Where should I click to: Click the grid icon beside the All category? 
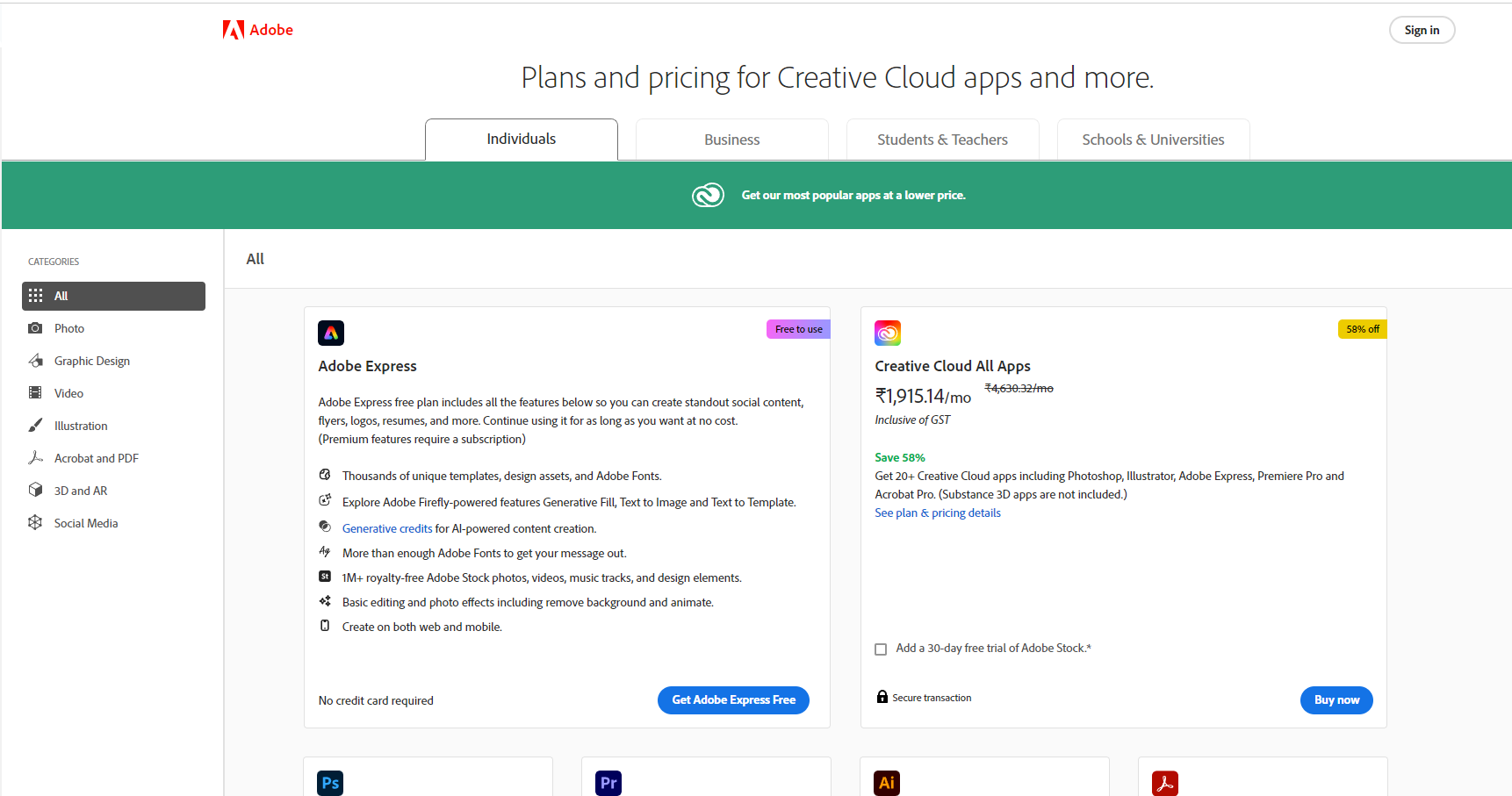(x=35, y=296)
